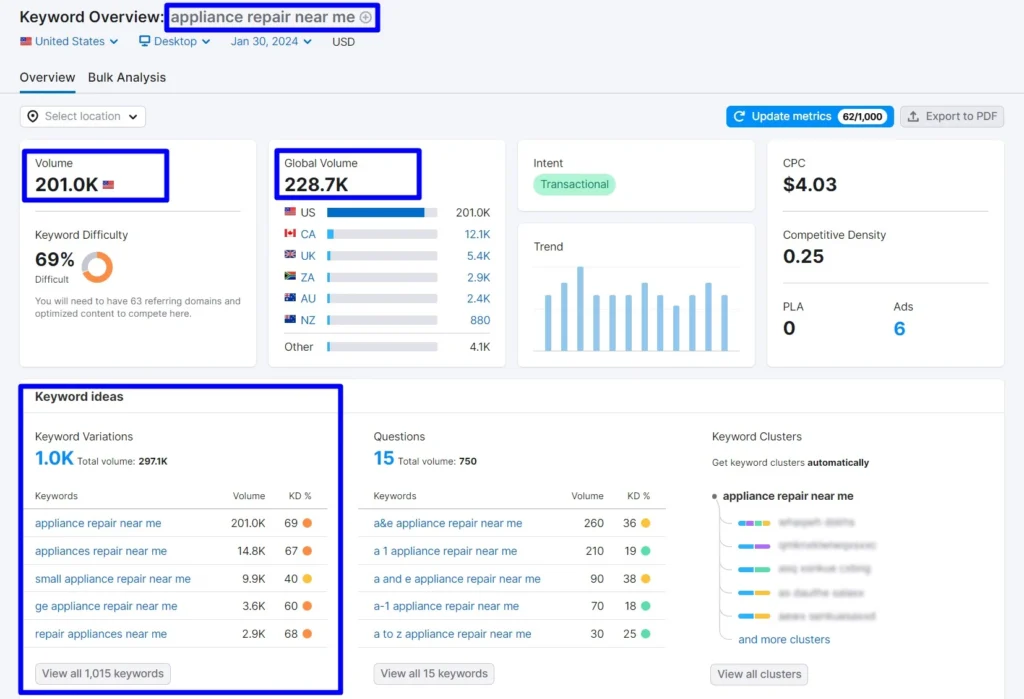
Task: Click the NZ volume value 880
Action: pos(480,320)
